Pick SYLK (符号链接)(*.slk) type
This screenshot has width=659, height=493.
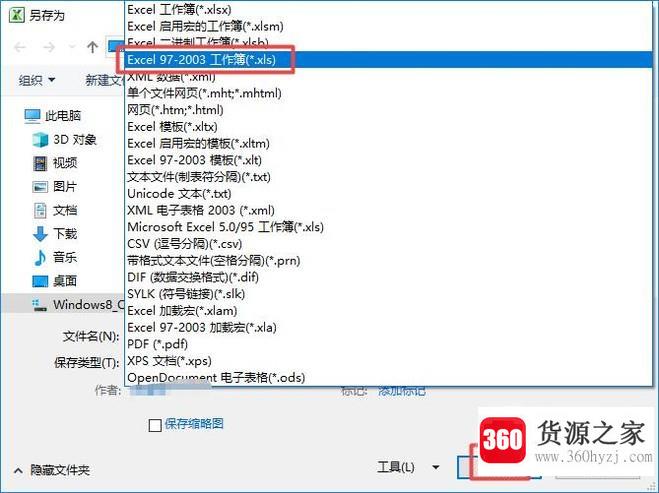click(x=388, y=294)
